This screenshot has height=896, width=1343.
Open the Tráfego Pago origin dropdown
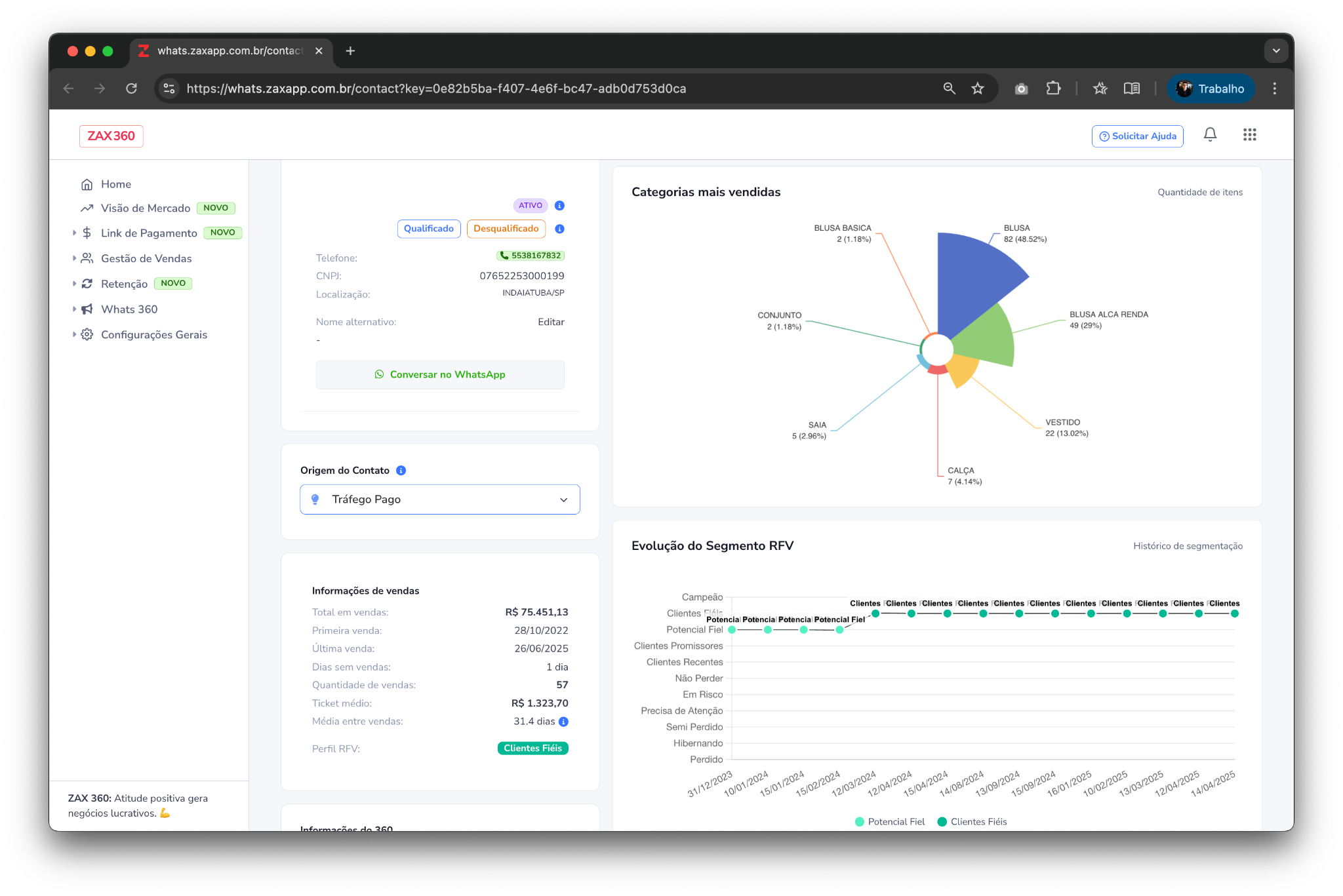click(439, 499)
